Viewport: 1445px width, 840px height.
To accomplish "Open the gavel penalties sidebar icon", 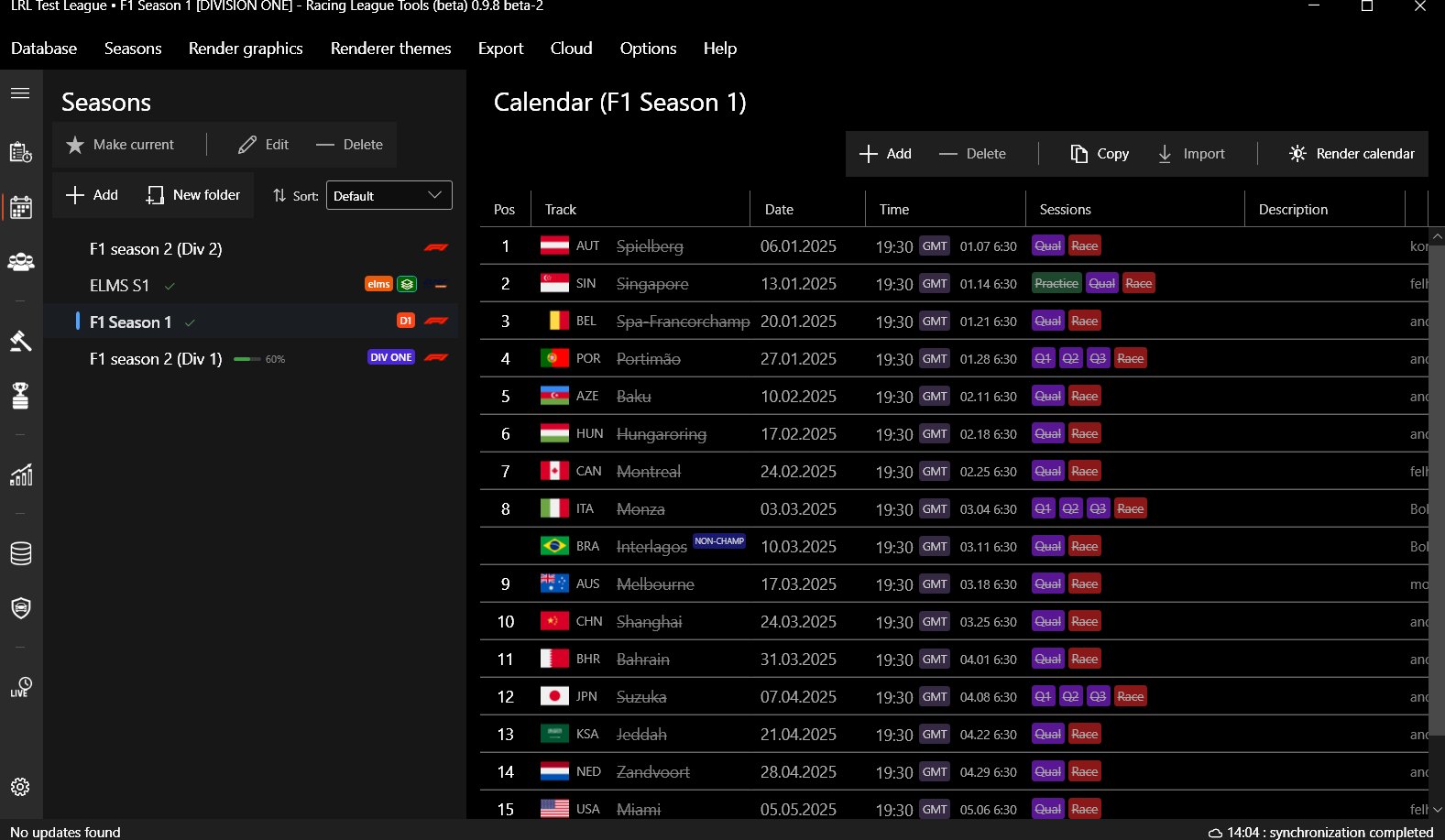I will click(20, 341).
